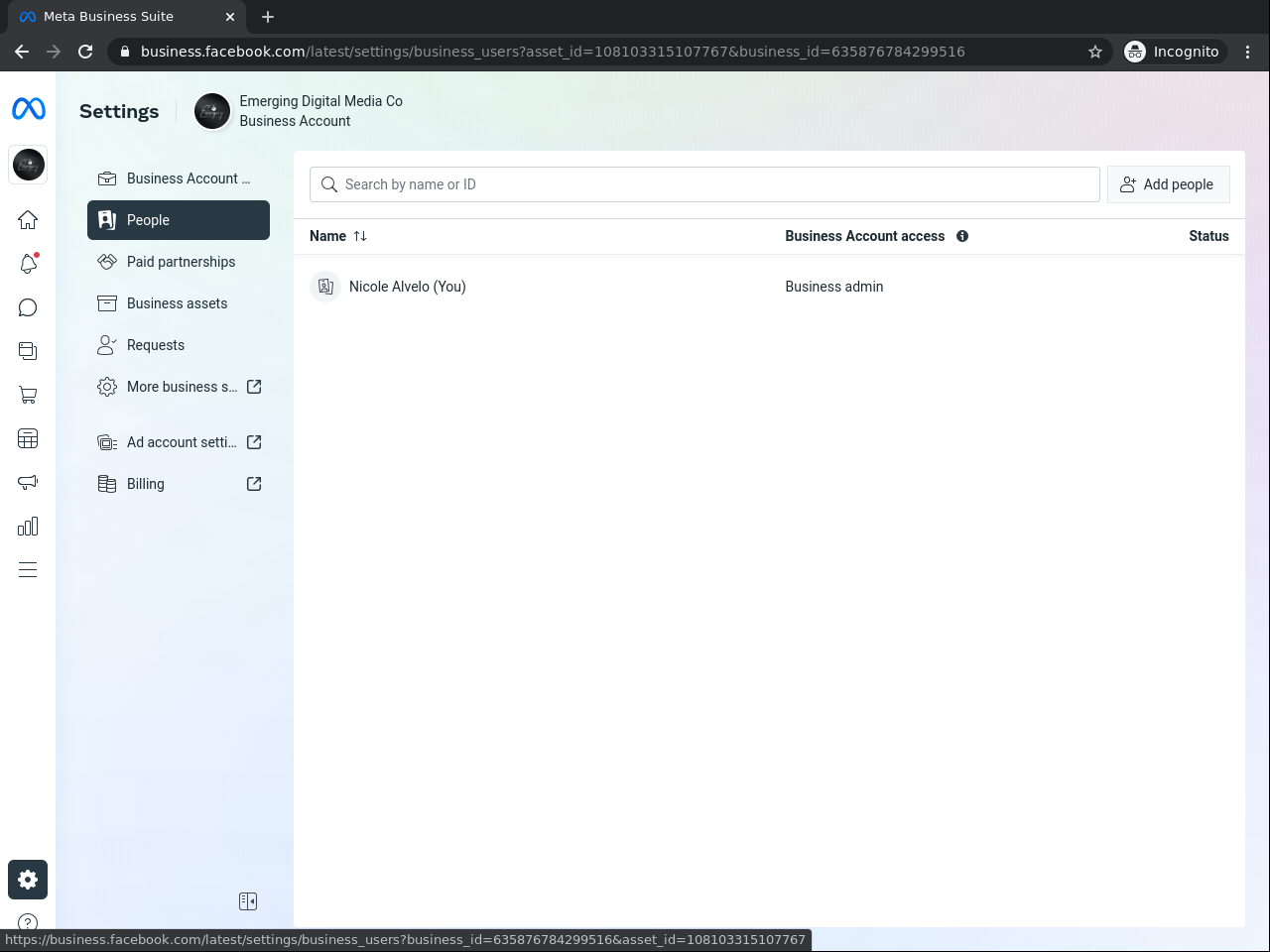Click the Settings gear icon

(x=28, y=880)
